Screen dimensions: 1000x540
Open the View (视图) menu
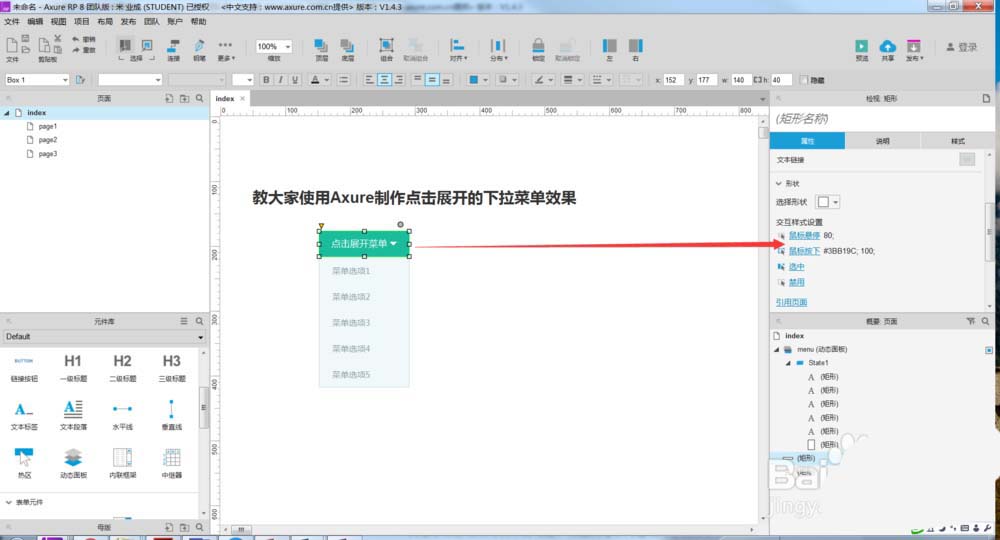(59, 22)
